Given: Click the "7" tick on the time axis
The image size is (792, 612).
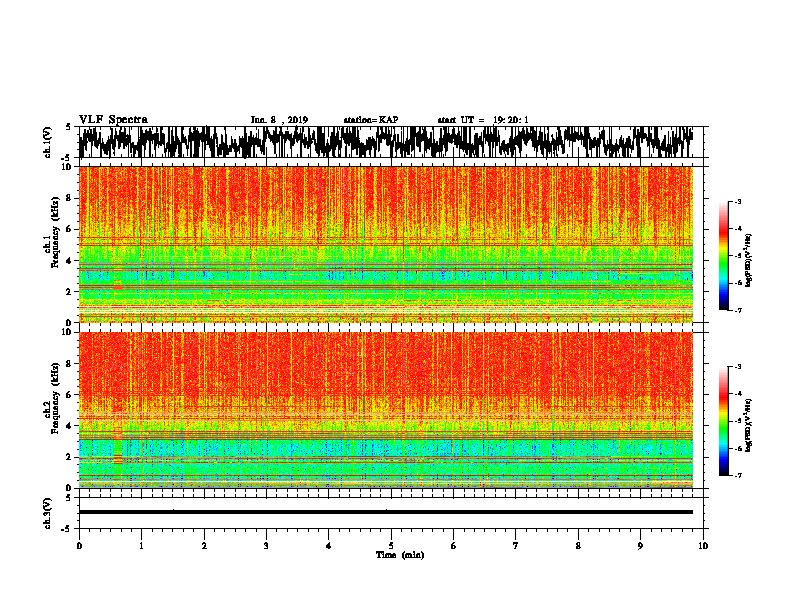Looking at the screenshot, I should (x=516, y=546).
